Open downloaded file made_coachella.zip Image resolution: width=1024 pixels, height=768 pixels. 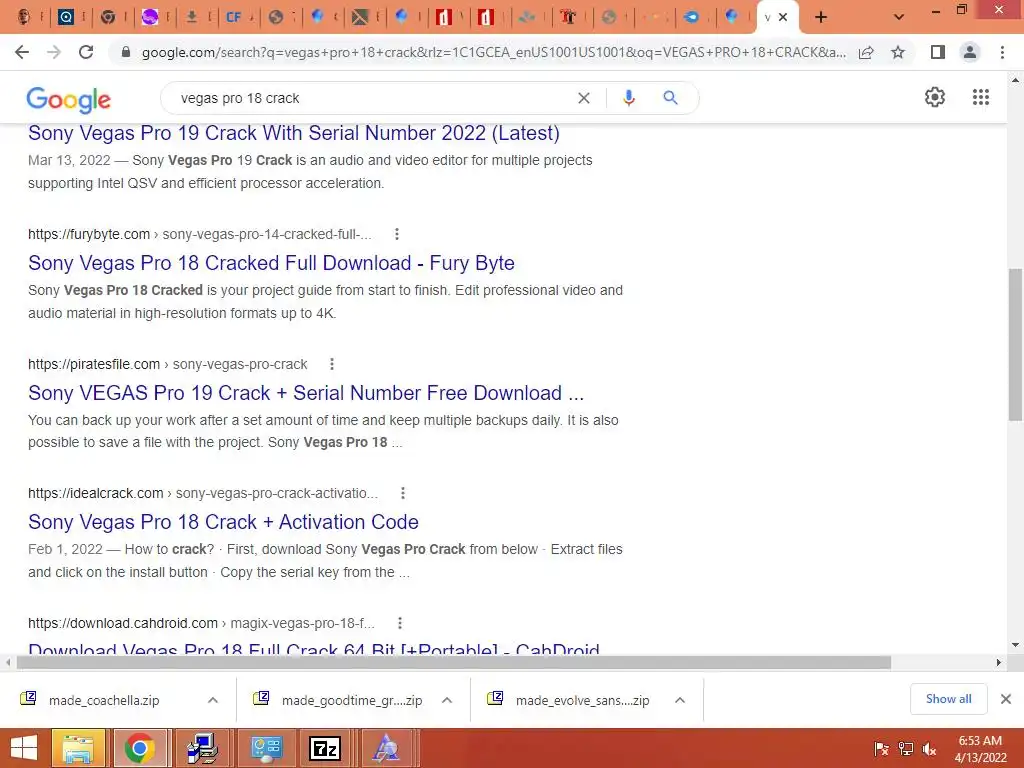coord(104,701)
